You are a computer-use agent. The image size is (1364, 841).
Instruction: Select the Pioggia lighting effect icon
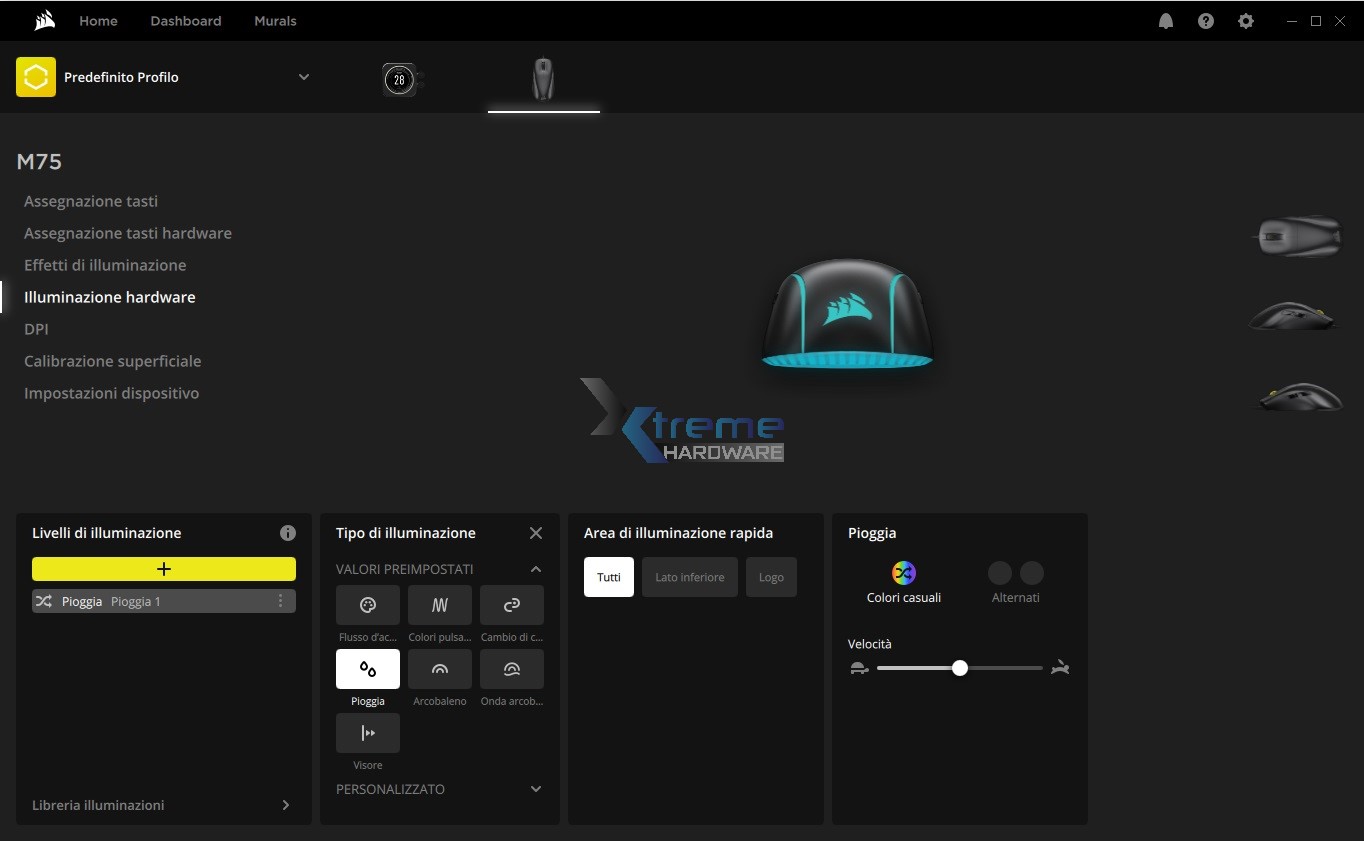(x=367, y=669)
